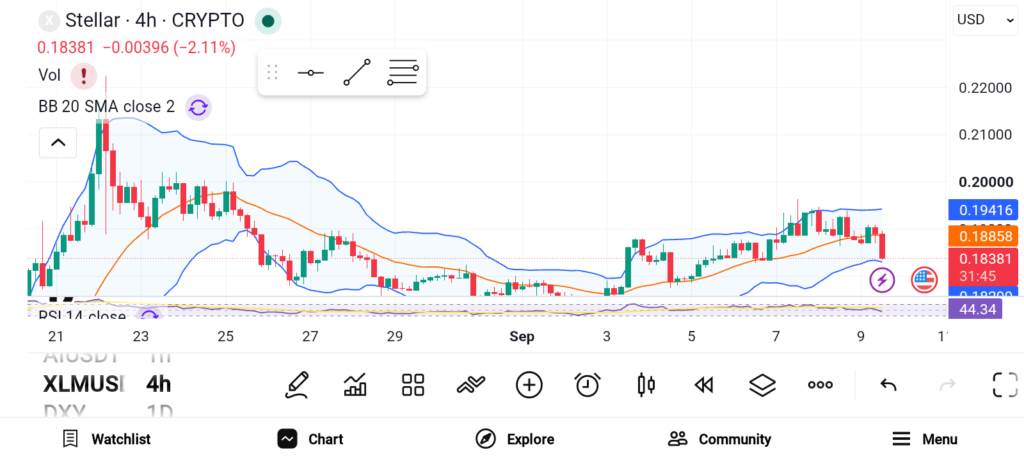Open the more options three-dot menu
The width and height of the screenshot is (1024, 461).
(820, 385)
